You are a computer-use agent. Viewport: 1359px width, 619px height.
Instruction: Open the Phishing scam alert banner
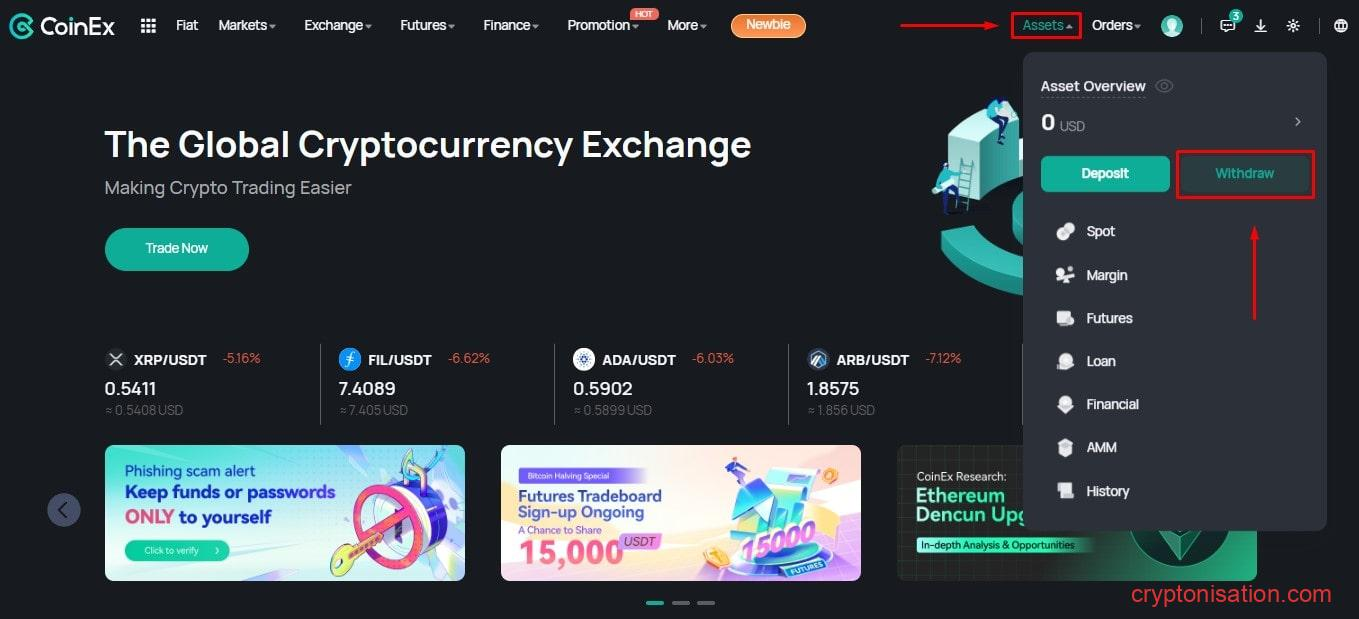click(x=285, y=513)
